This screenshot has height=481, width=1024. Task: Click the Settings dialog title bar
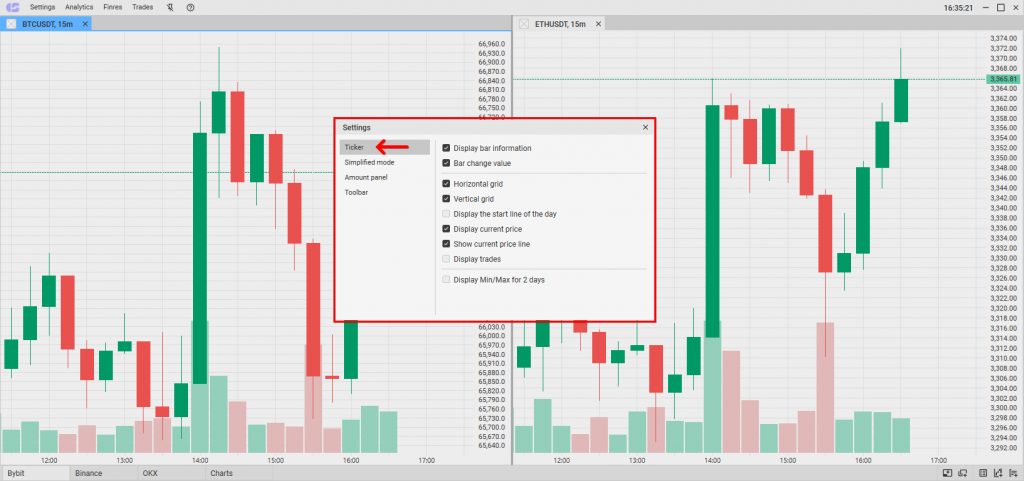[x=494, y=127]
